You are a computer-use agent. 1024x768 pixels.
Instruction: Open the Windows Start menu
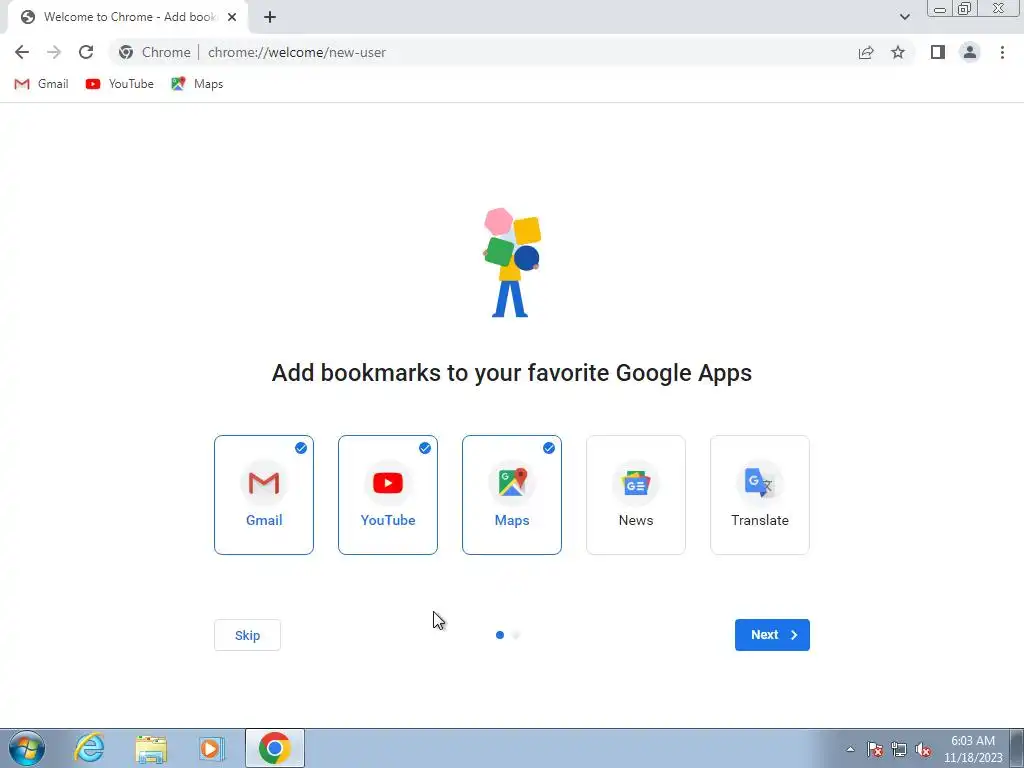coord(27,748)
